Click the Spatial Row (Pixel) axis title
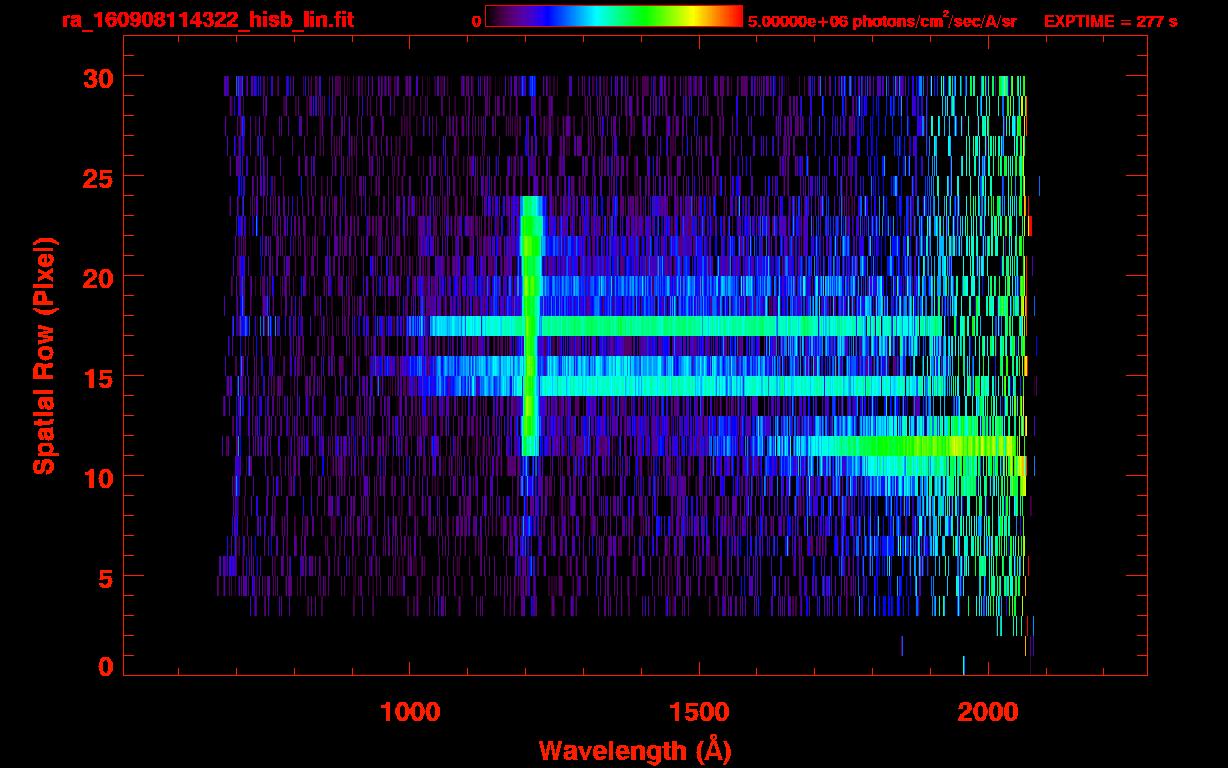The width and height of the screenshot is (1228, 768). [x=44, y=356]
